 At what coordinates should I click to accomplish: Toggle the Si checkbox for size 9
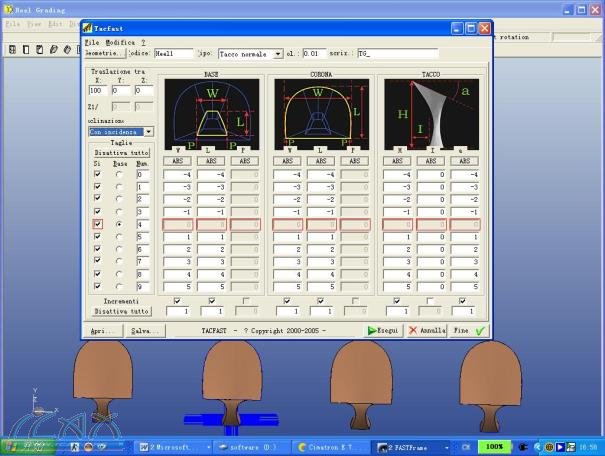click(x=97, y=286)
